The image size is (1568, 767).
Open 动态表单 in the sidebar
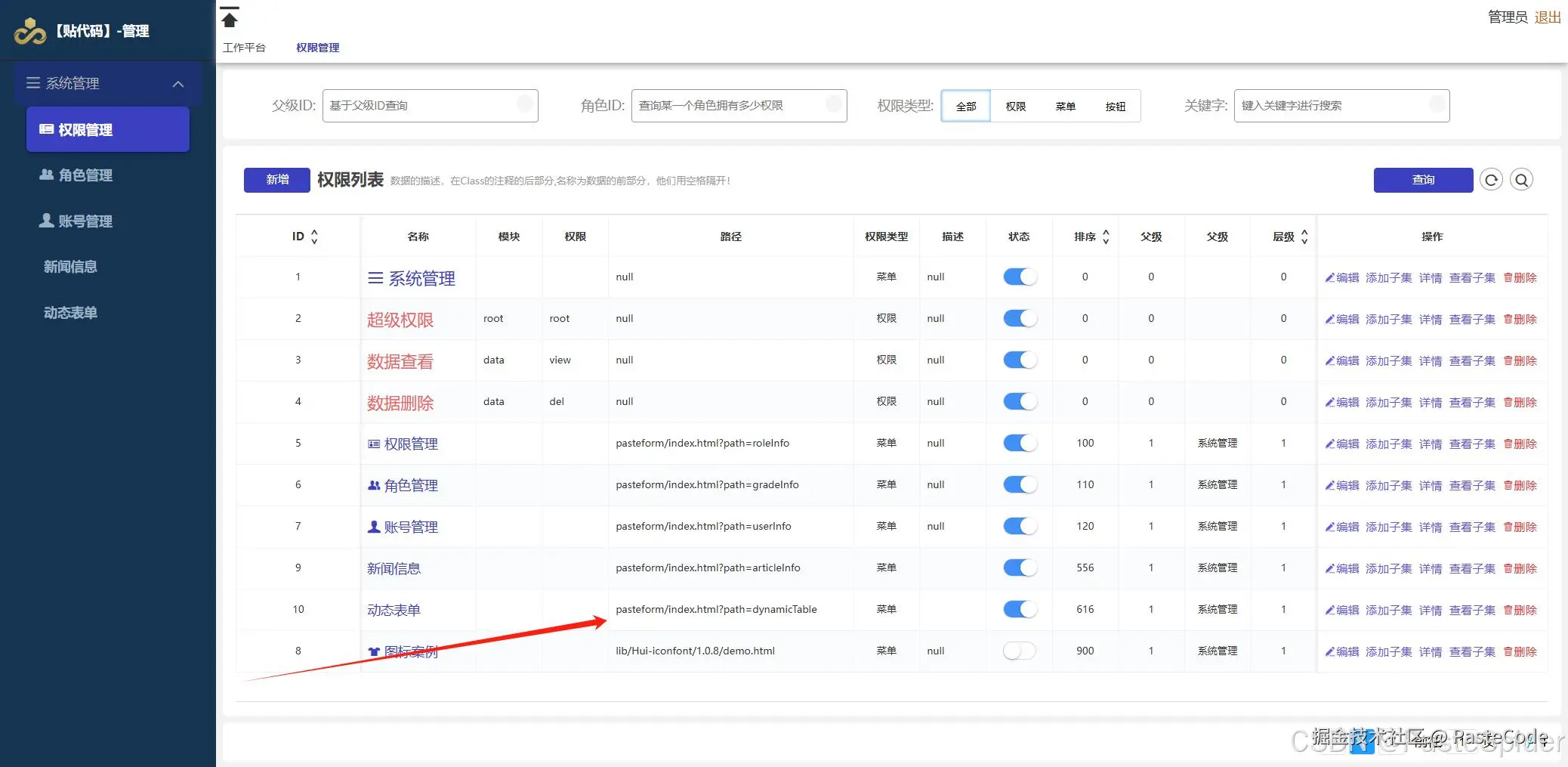click(108, 313)
